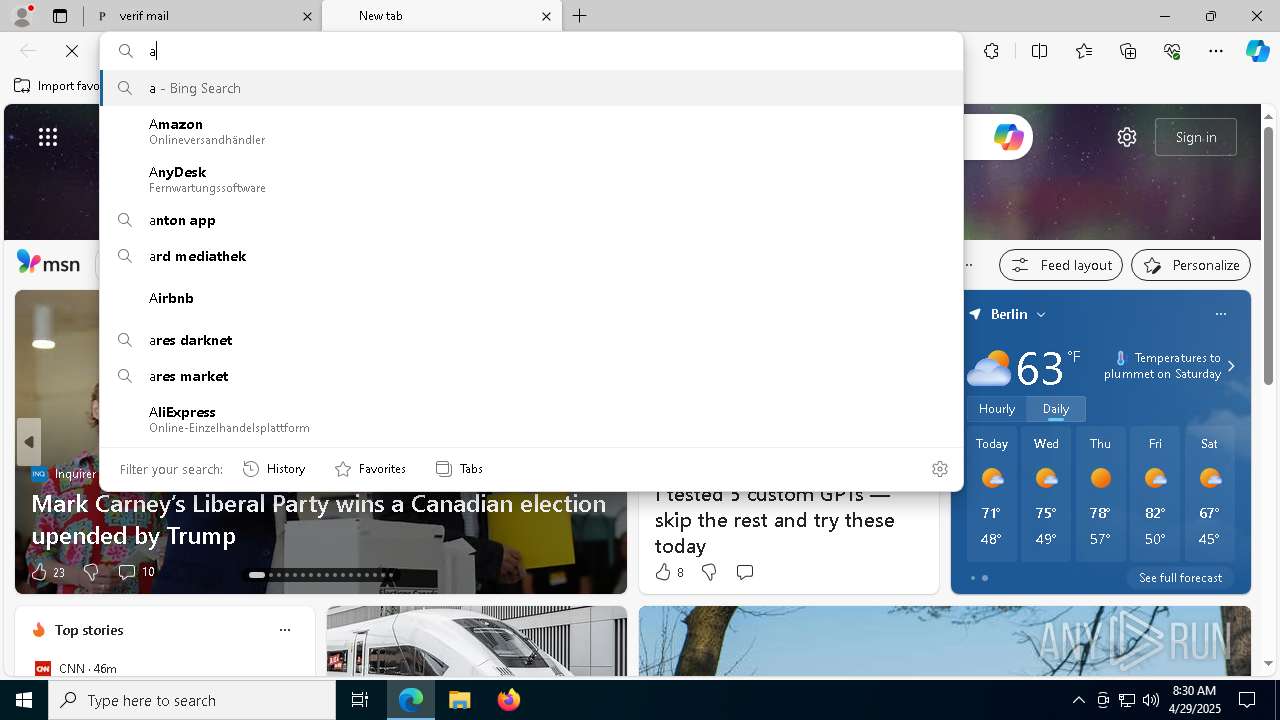Screen dimensions: 1280x720
Task: Open the Split screen icon
Action: pyautogui.click(x=1039, y=51)
